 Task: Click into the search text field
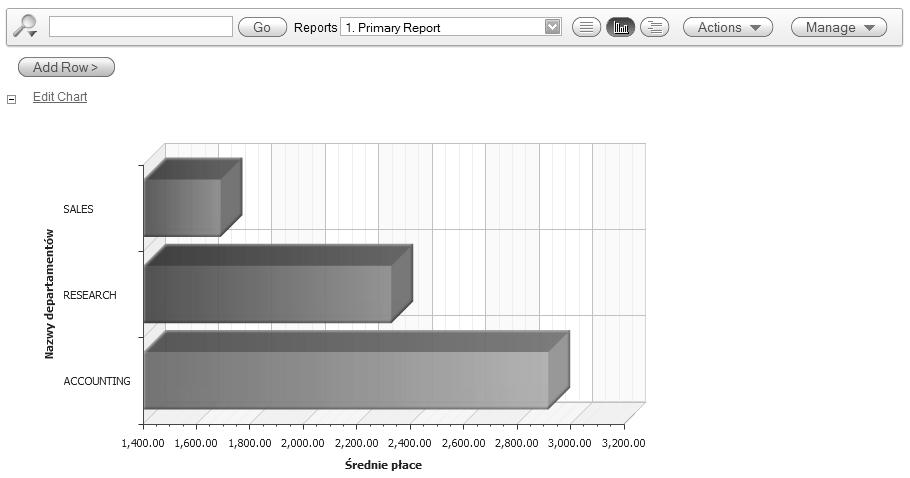click(141, 27)
